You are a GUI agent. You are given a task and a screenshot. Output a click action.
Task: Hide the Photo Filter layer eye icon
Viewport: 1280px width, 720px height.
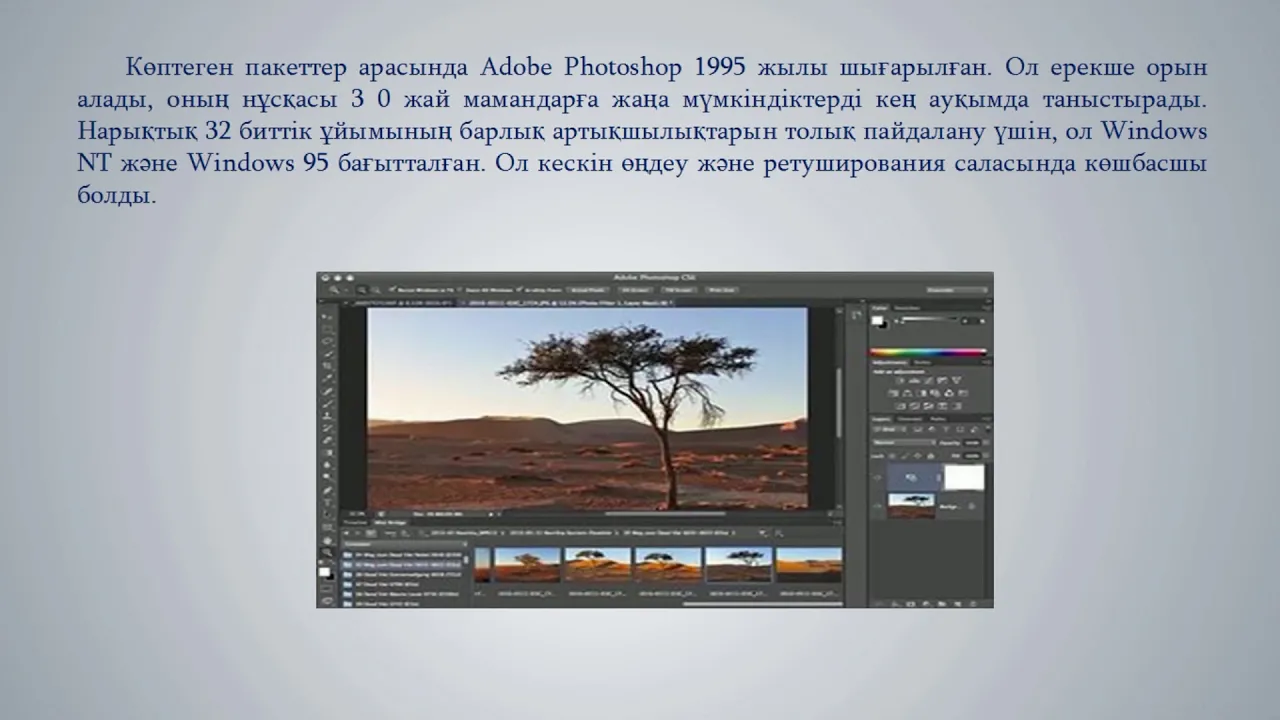[x=877, y=478]
